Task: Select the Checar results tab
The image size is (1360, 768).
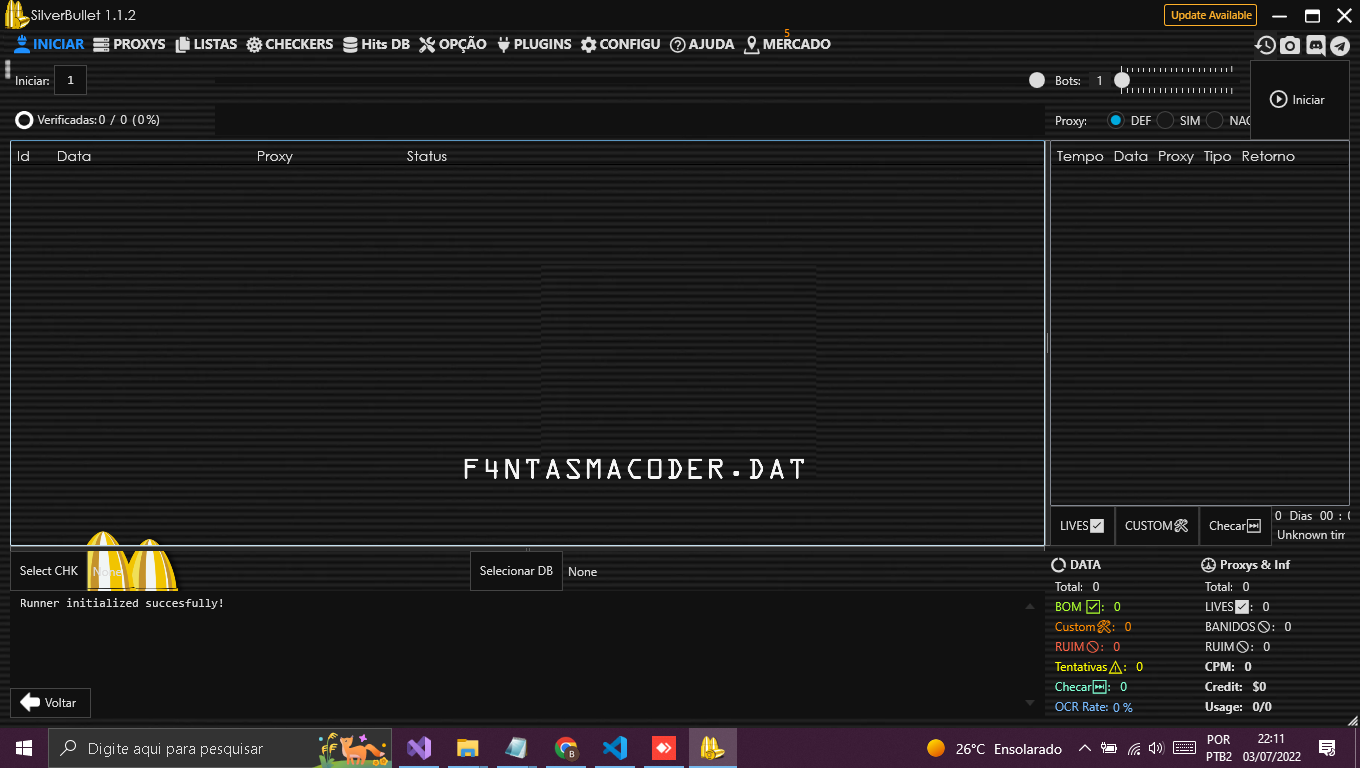Action: tap(1234, 525)
